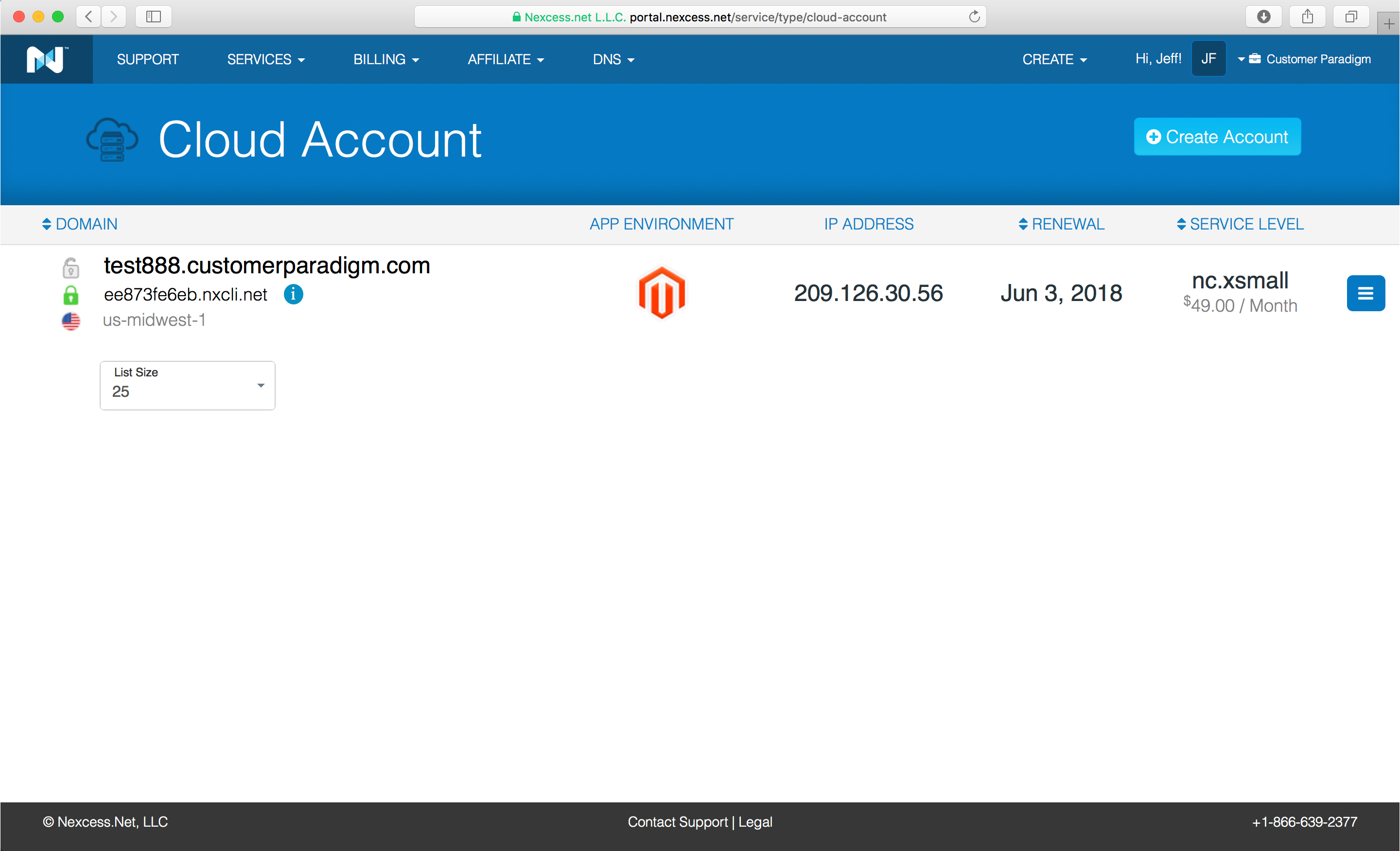The height and width of the screenshot is (851, 1400).
Task: Sort the list by SERVICE LEVEL
Action: pyautogui.click(x=1241, y=224)
